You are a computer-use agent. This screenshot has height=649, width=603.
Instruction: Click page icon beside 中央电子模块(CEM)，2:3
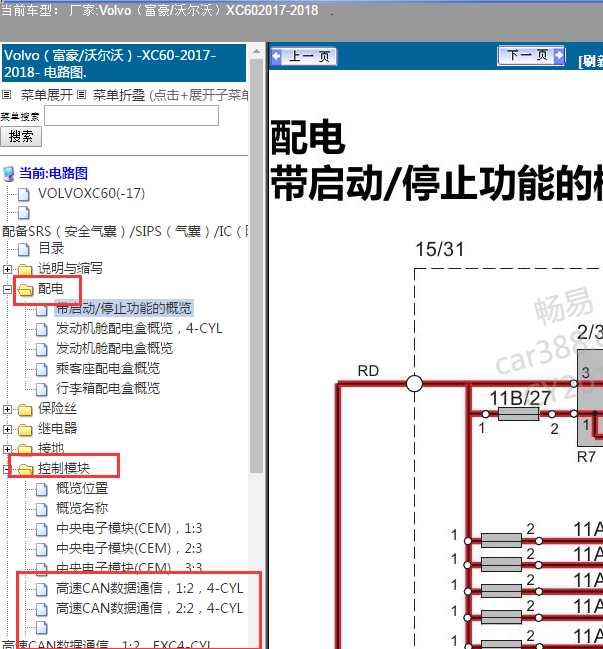click(42, 549)
